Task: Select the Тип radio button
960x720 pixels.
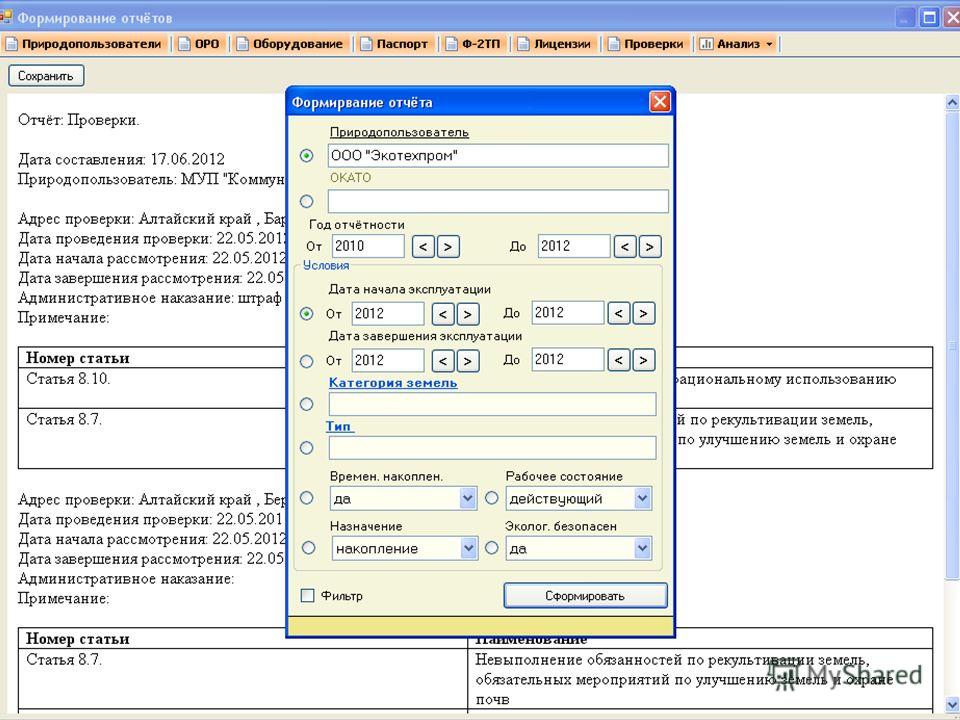Action: pyautogui.click(x=307, y=448)
